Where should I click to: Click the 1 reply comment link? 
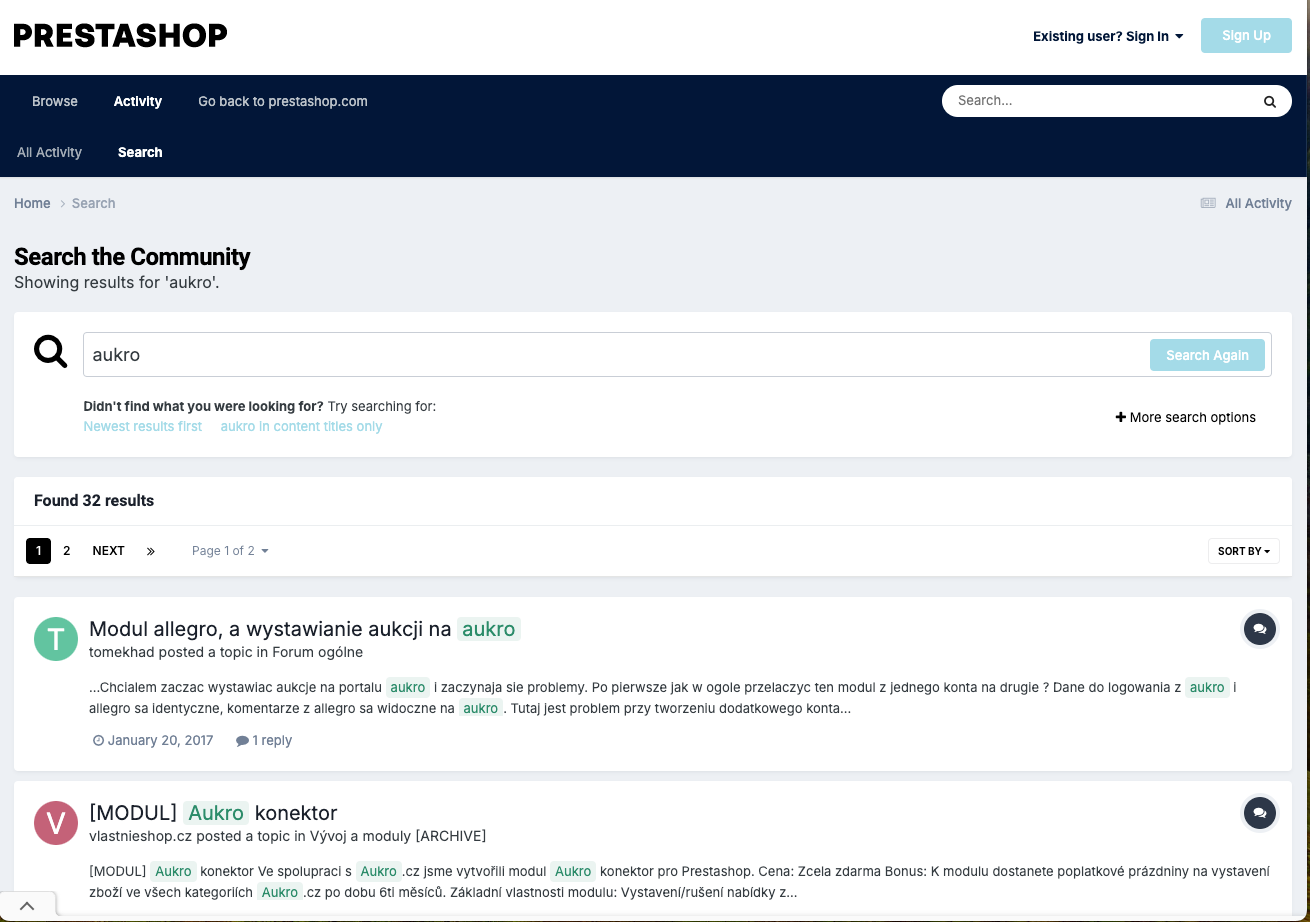coord(264,740)
